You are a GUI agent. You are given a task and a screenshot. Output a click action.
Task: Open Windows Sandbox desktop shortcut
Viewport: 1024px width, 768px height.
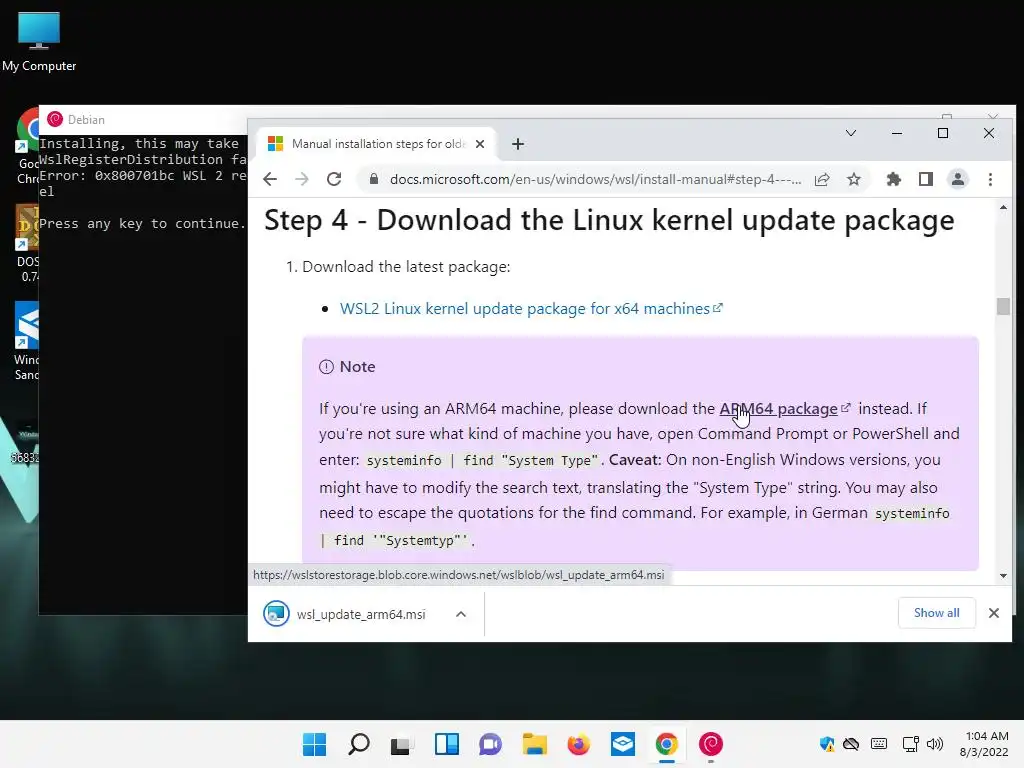27,341
